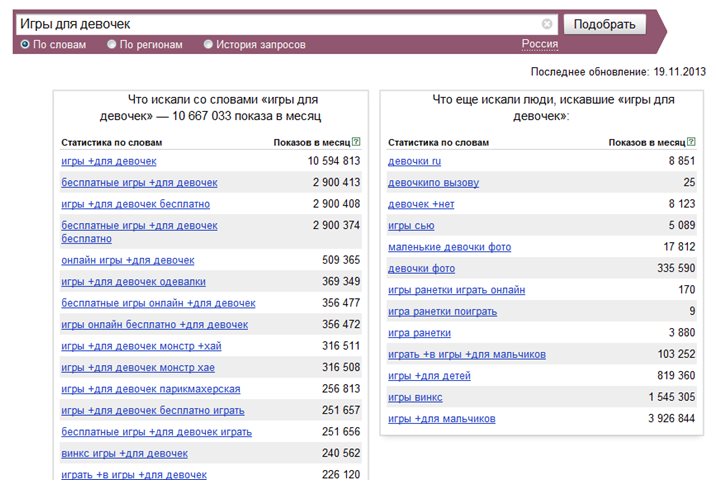Click the 369 349 impressions value
The height and width of the screenshot is (487, 717).
pyautogui.click(x=341, y=282)
